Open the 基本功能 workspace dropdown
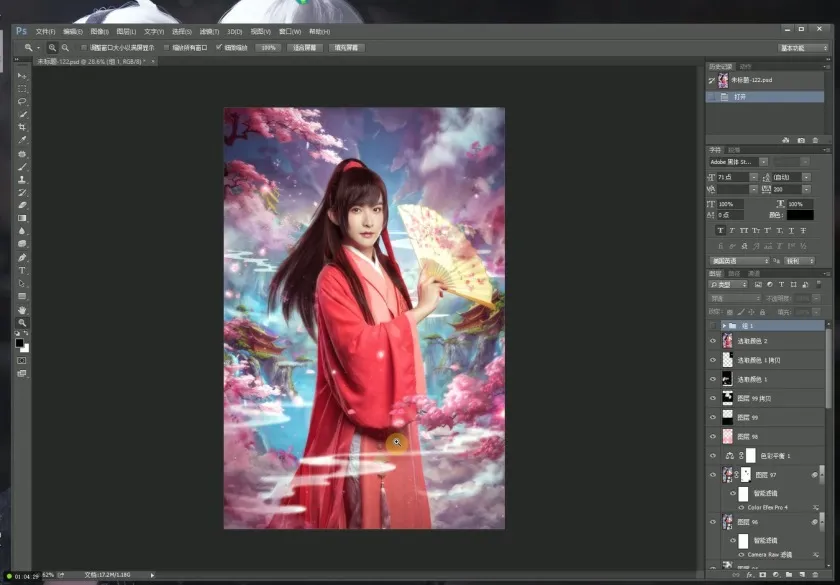The image size is (840, 585). [804, 47]
